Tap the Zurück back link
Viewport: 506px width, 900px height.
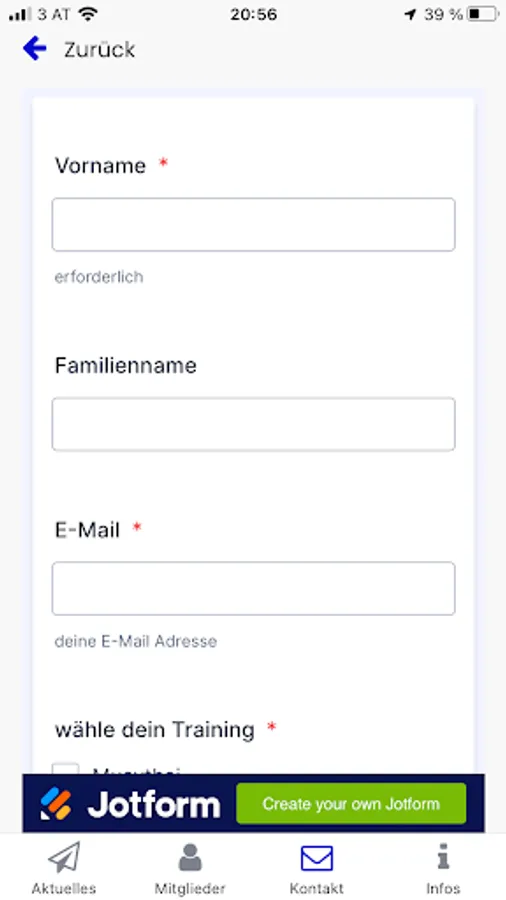pos(99,50)
